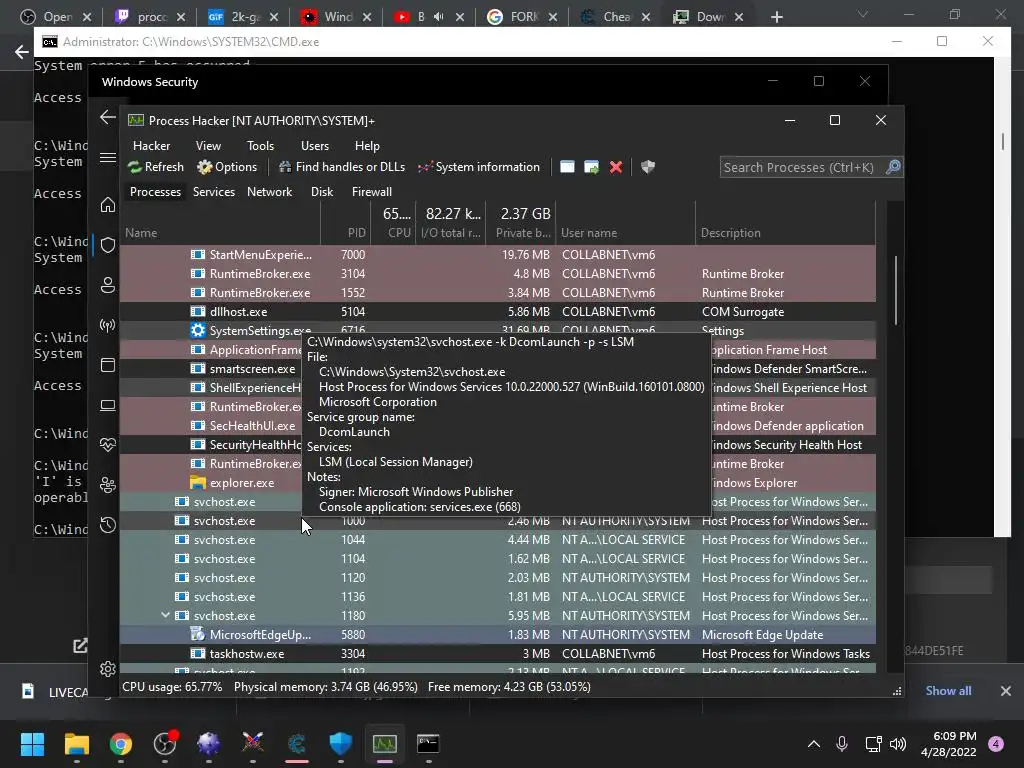Open Windows Security settings gear
The height and width of the screenshot is (768, 1024).
click(108, 669)
